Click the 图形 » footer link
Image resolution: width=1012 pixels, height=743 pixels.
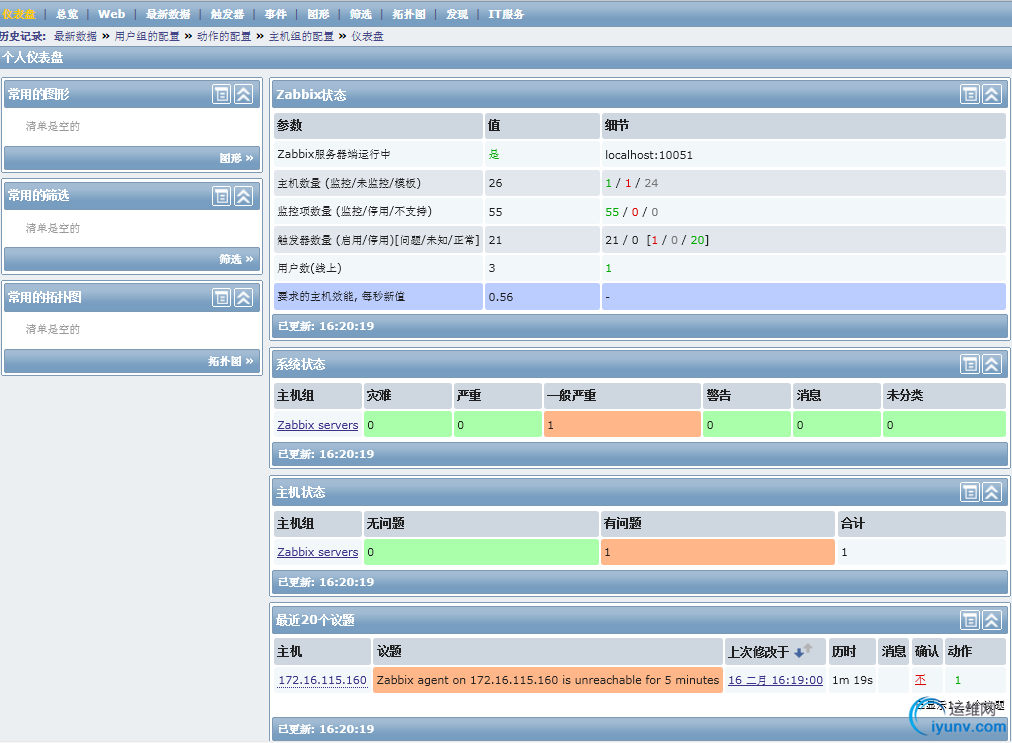point(236,158)
